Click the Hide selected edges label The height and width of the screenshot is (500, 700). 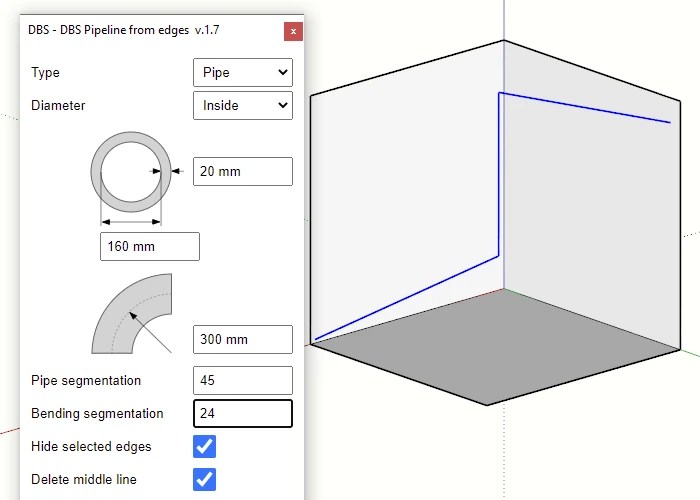pos(91,446)
